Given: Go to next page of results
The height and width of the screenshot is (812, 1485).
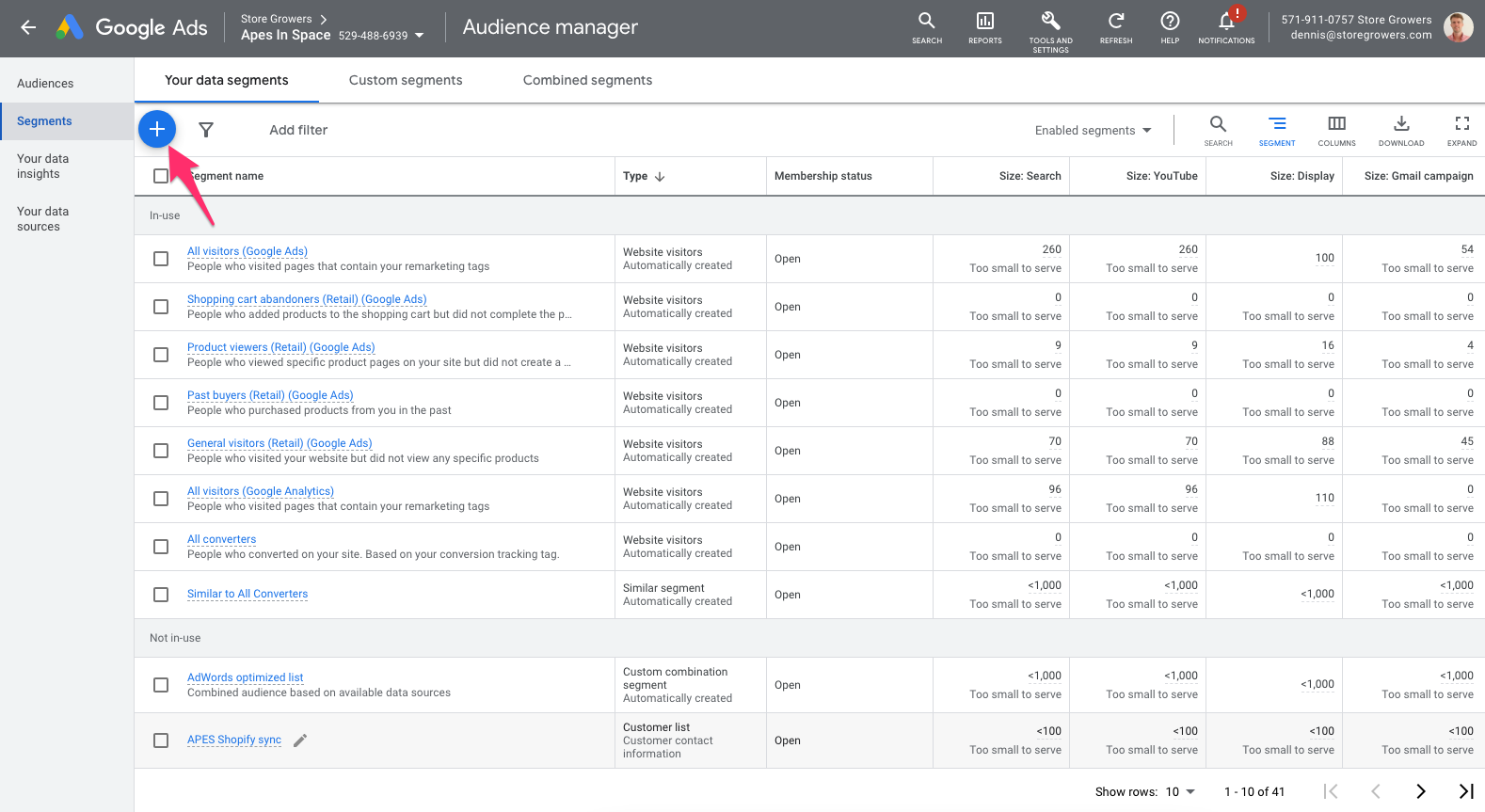Looking at the screenshot, I should (x=1421, y=791).
